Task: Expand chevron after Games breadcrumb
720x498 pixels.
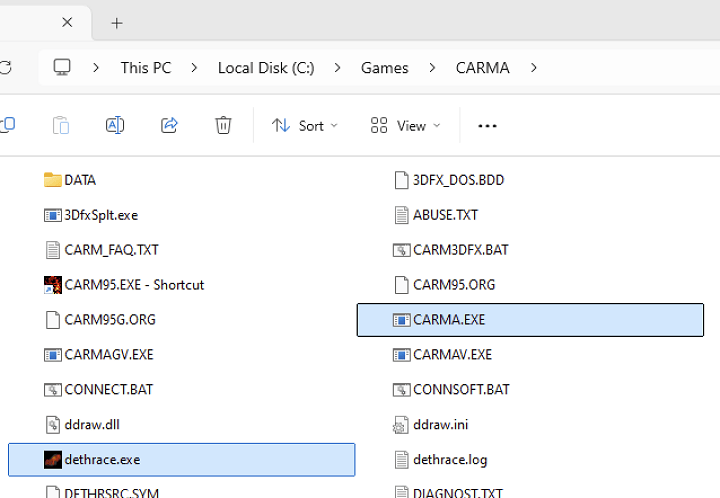Action: click(432, 68)
